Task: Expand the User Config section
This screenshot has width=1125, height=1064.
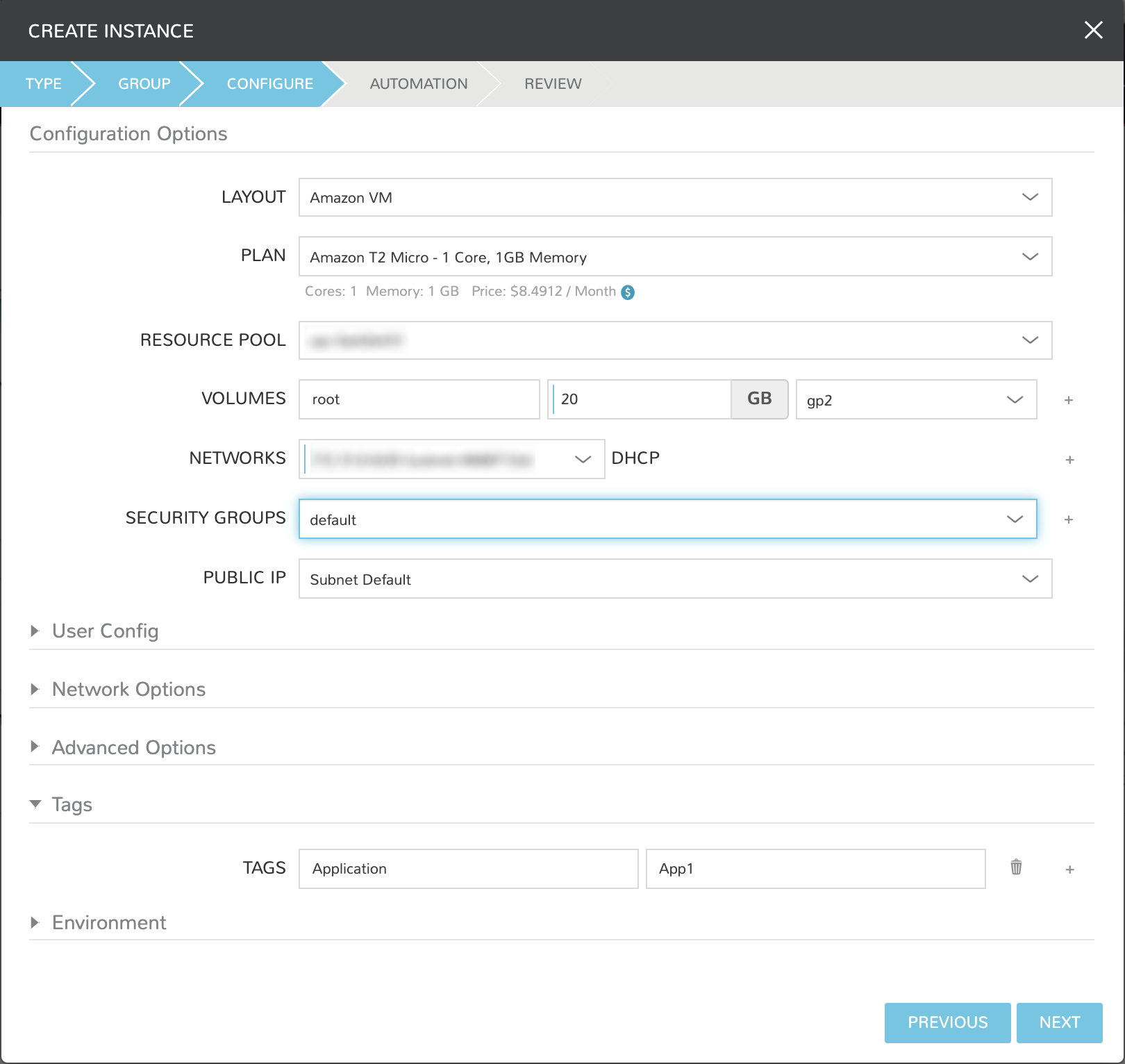Action: 105,631
